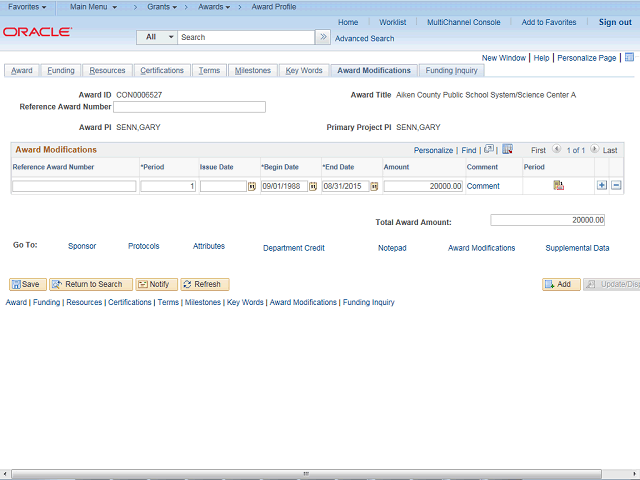Click Personalize Page link
640x480 pixels.
587,58
